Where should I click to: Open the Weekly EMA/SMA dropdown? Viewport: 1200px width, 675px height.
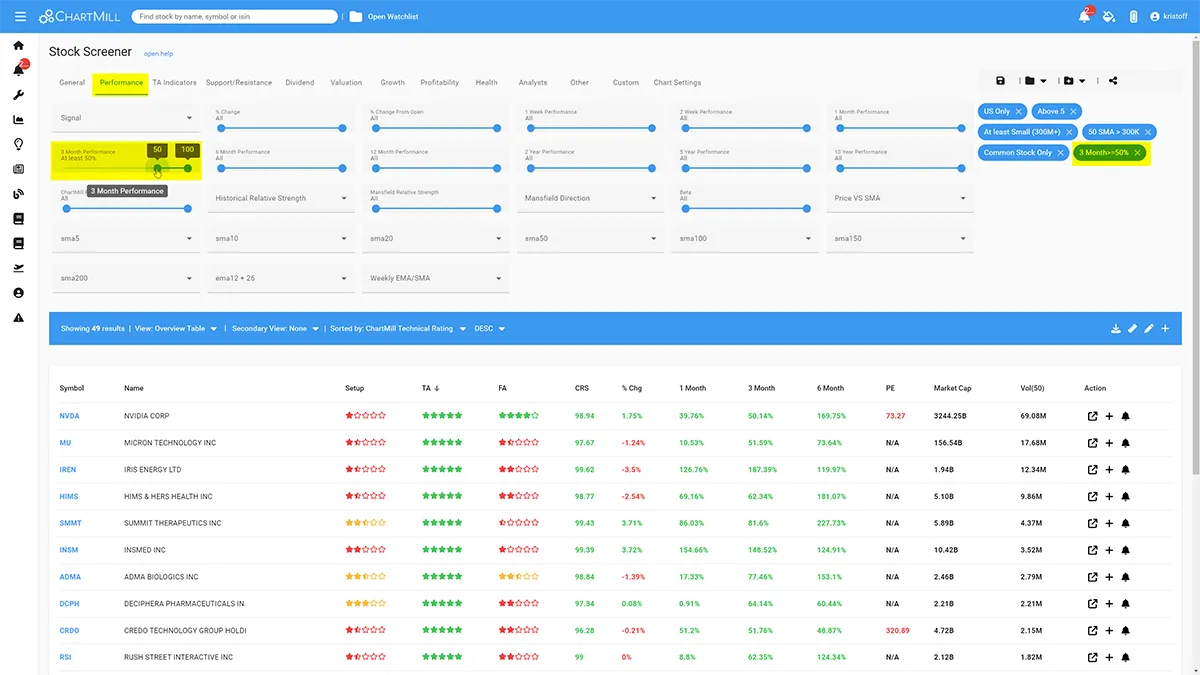pyautogui.click(x=436, y=278)
